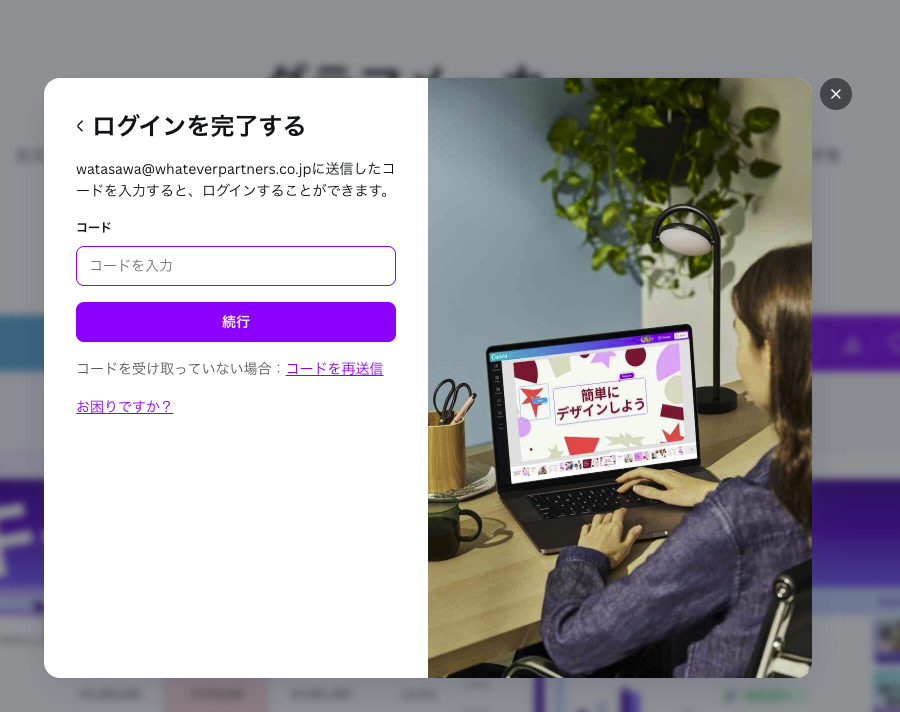Click the コードを受け取っていない場合 text

point(176,368)
